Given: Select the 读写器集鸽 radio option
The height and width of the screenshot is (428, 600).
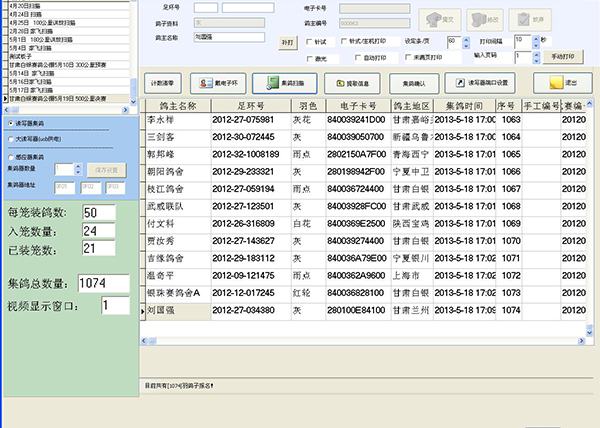Looking at the screenshot, I should click(10, 123).
